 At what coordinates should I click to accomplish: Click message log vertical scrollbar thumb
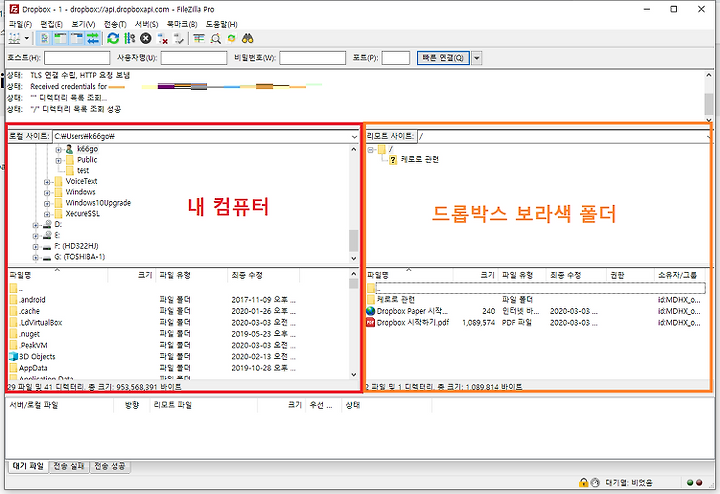coord(709,104)
